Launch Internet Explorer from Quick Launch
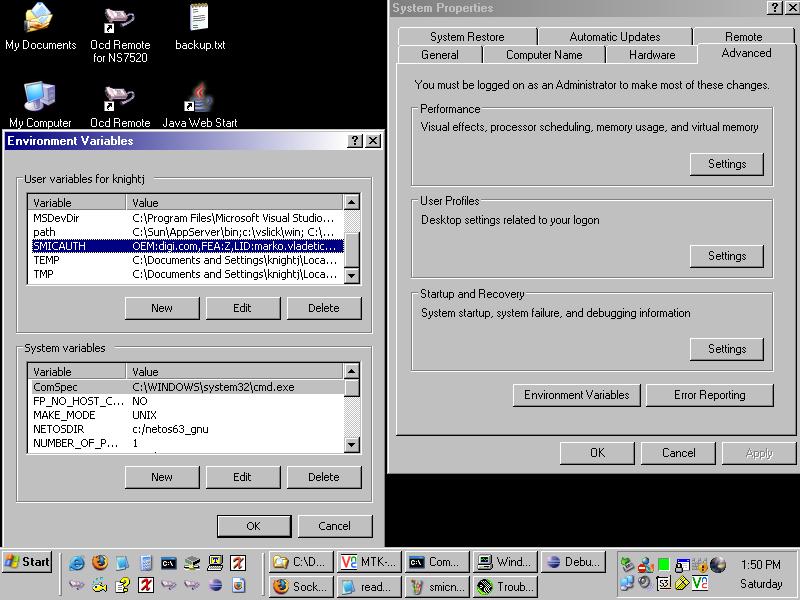This screenshot has width=800, height=600. (x=77, y=563)
